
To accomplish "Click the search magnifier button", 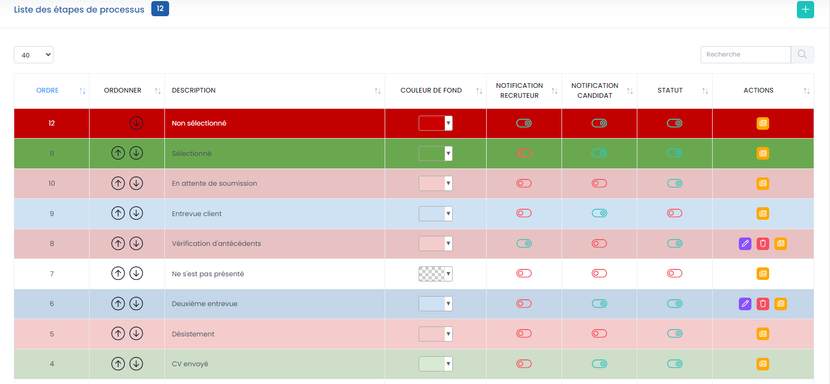I will (802, 55).
